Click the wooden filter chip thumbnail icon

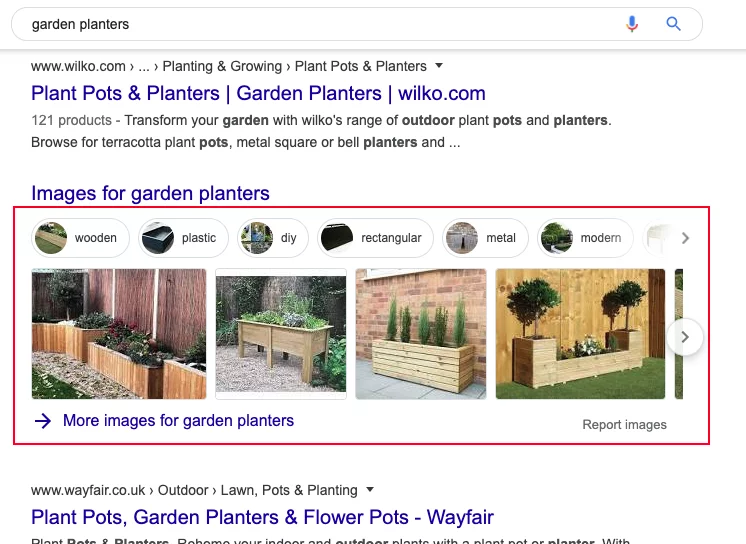point(51,238)
